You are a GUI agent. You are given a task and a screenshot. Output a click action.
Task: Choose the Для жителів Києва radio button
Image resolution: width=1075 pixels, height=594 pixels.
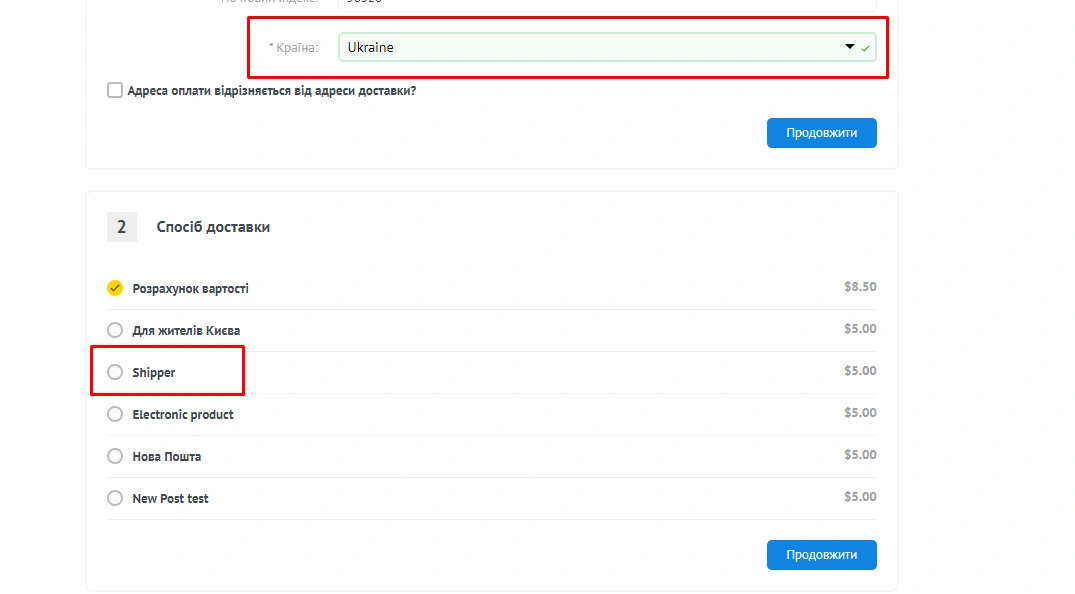click(x=115, y=330)
